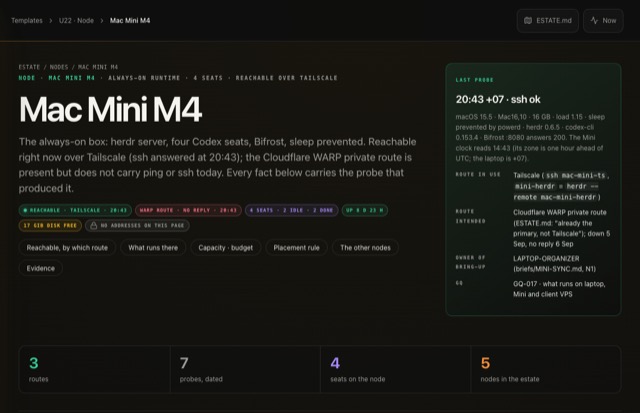Click the activity pulse icon beside Now
Viewport: 640px width, 413px height.
[594, 20]
